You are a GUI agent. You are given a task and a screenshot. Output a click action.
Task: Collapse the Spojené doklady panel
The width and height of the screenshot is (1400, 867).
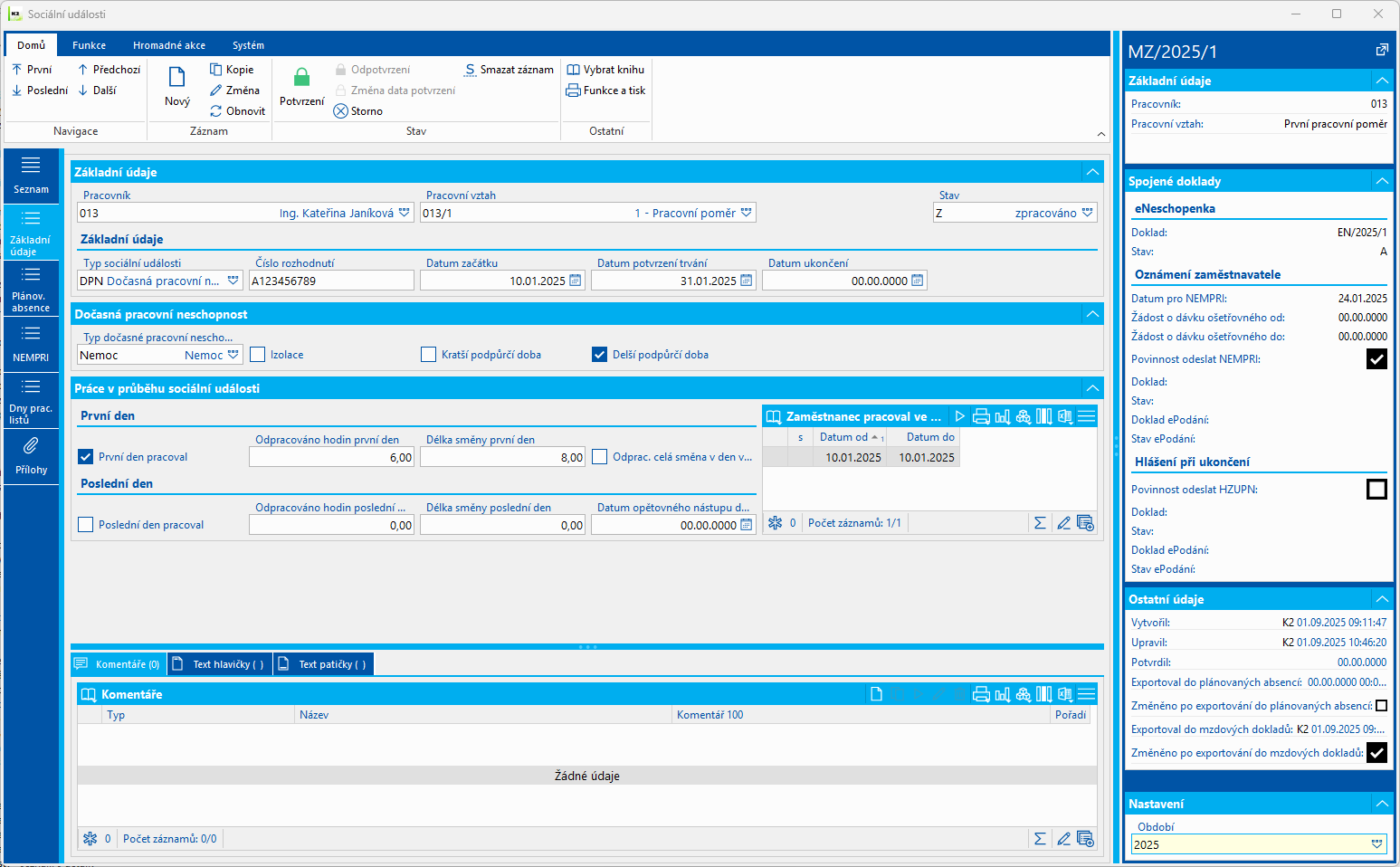coord(1382,181)
